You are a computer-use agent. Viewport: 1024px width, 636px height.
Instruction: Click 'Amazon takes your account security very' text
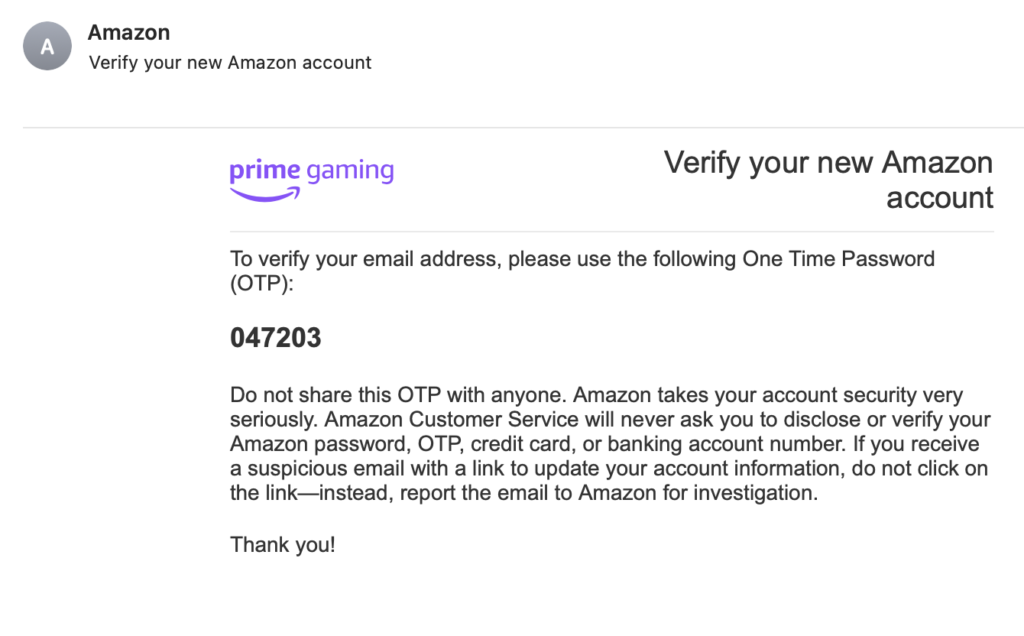click(x=768, y=395)
